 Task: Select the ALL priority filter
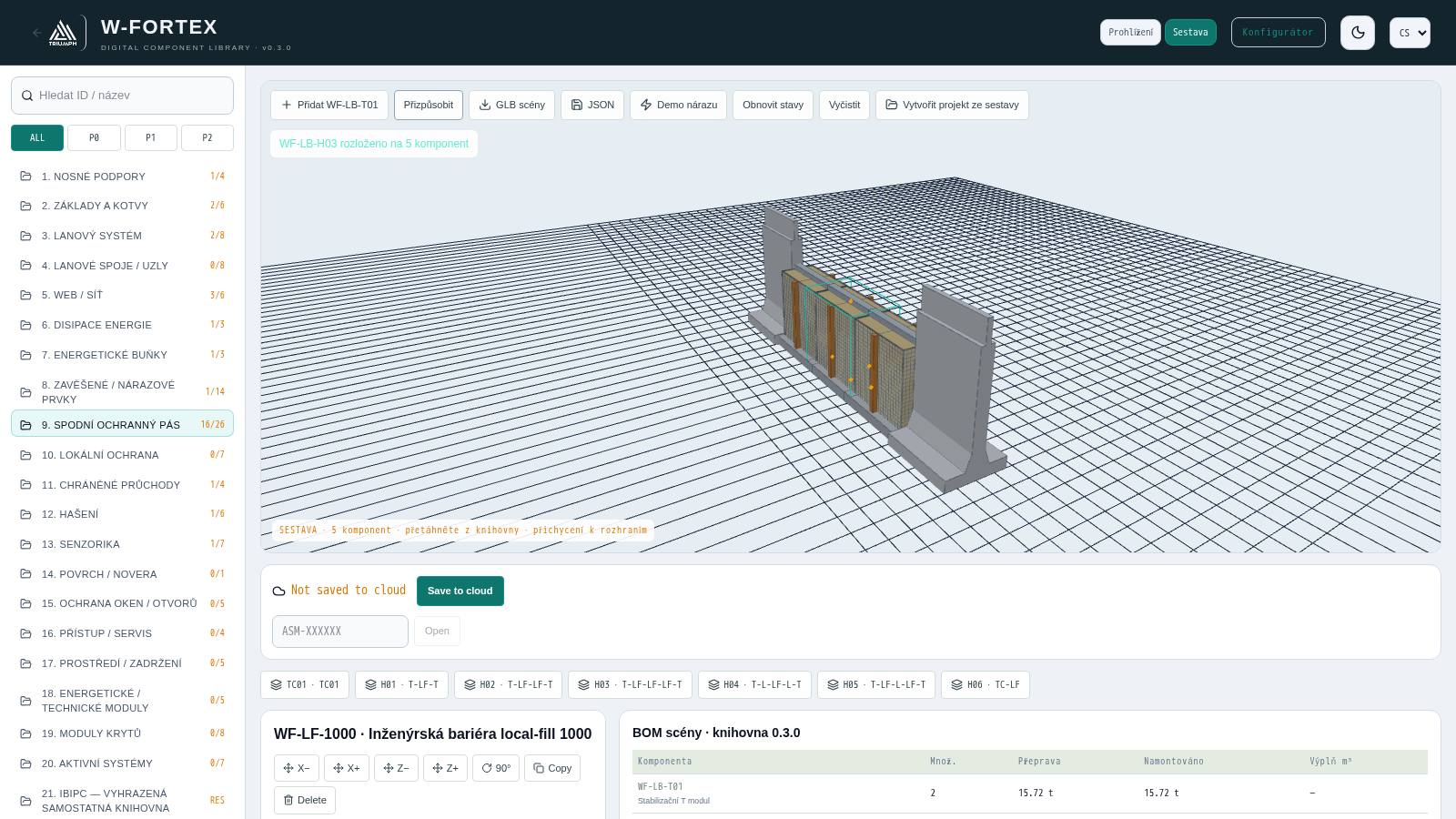coord(37,137)
